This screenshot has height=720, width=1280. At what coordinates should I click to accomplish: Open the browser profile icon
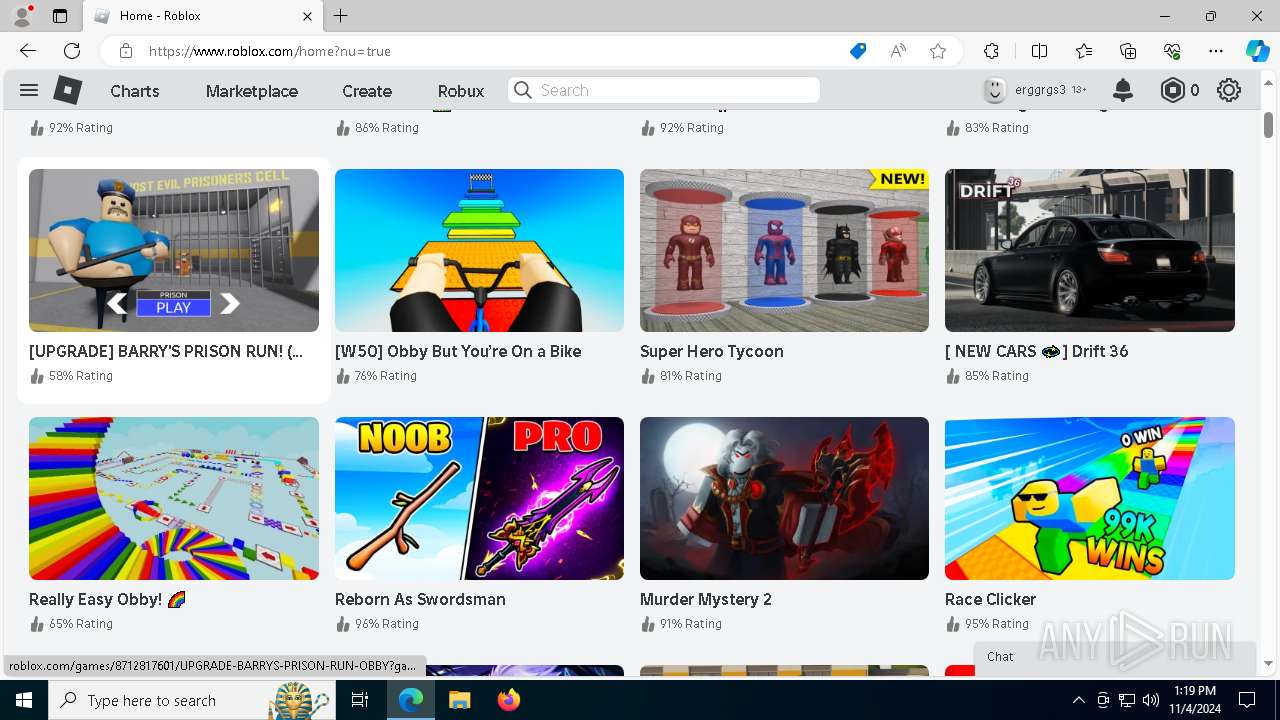pos(22,16)
